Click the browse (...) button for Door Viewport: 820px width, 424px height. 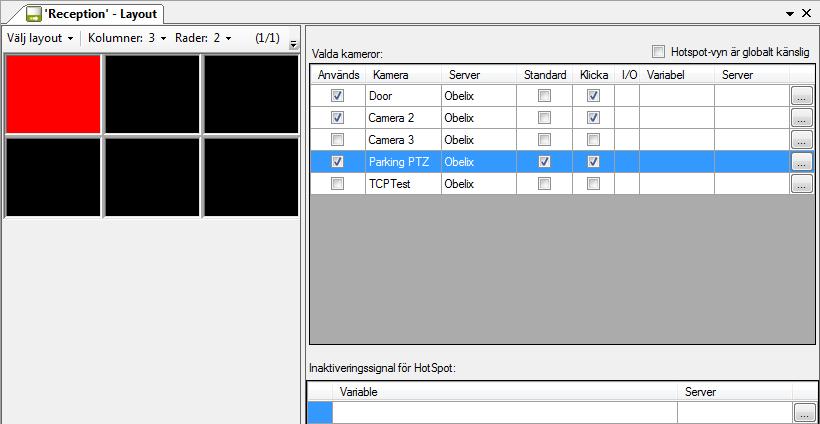(x=802, y=96)
